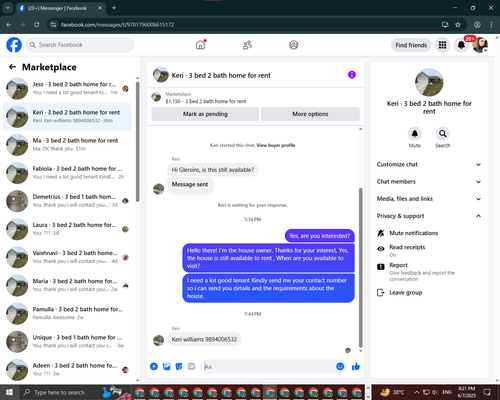The width and height of the screenshot is (500, 400).
Task: Open Vaishnavi 3 bed 2 bath conversation
Action: click(67, 257)
